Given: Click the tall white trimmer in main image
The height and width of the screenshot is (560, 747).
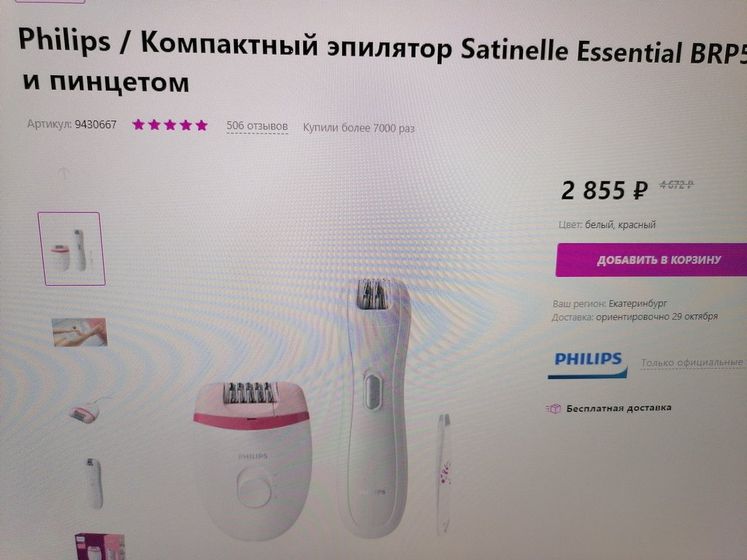Looking at the screenshot, I should (375, 409).
